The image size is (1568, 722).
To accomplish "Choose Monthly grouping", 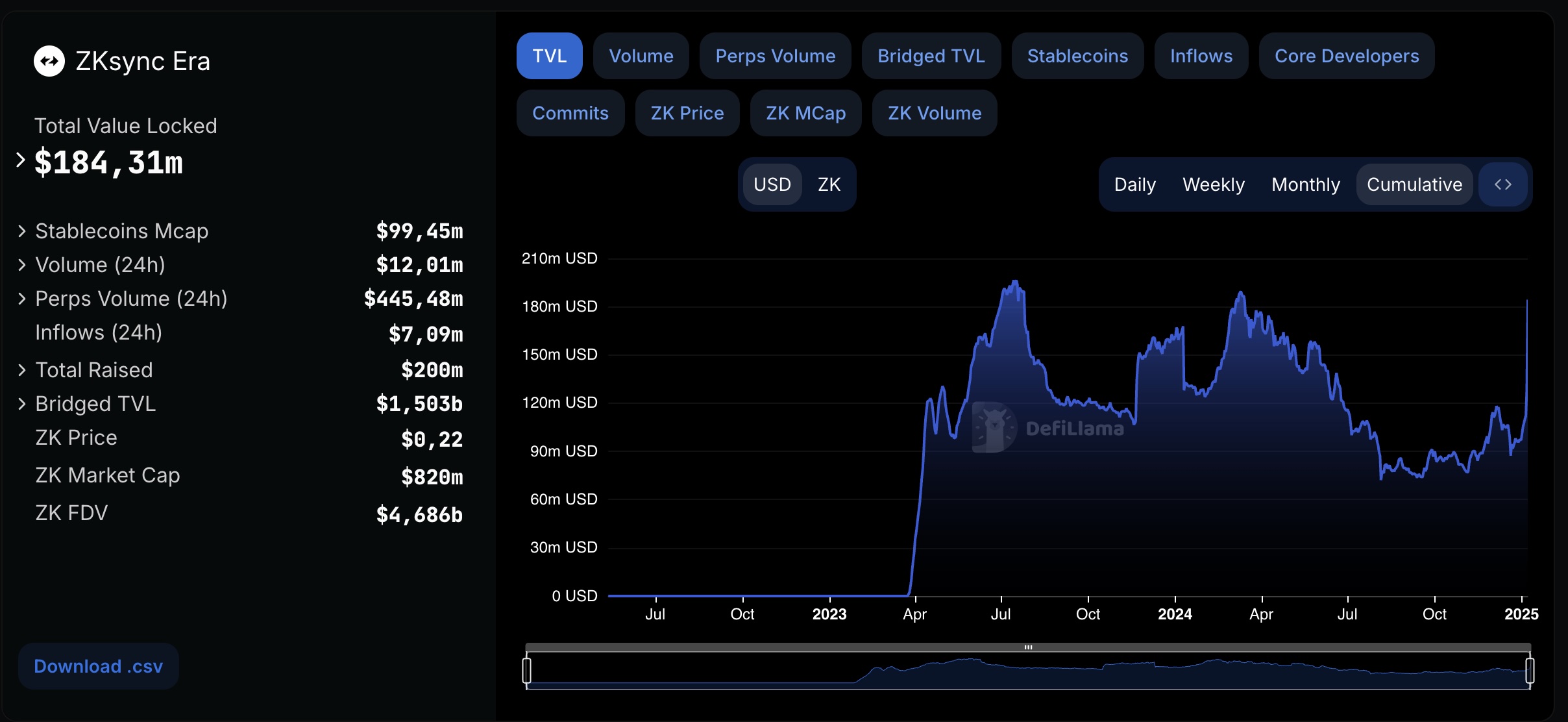I will (1306, 184).
